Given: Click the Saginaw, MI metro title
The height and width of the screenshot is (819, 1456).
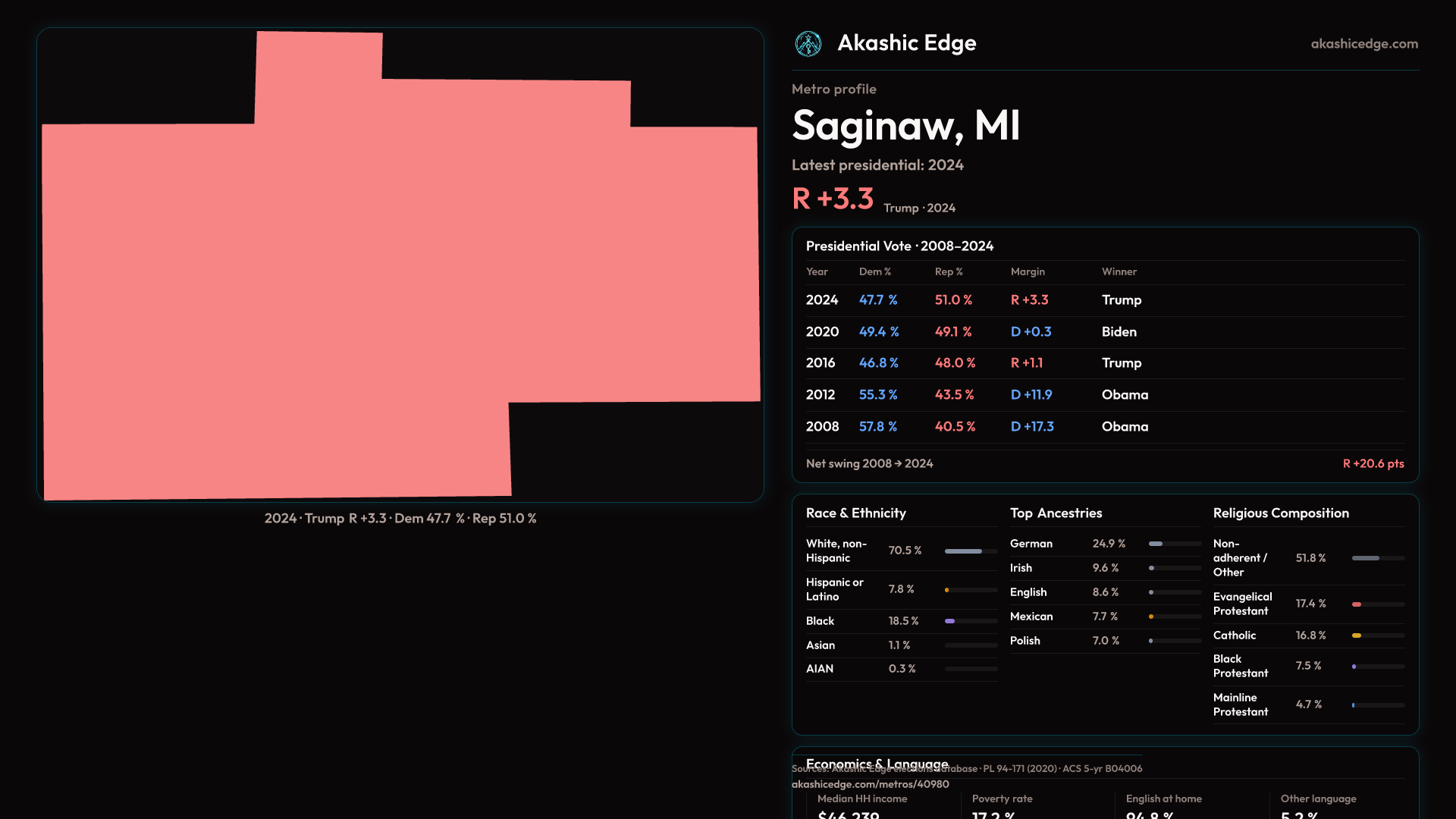Looking at the screenshot, I should [905, 126].
